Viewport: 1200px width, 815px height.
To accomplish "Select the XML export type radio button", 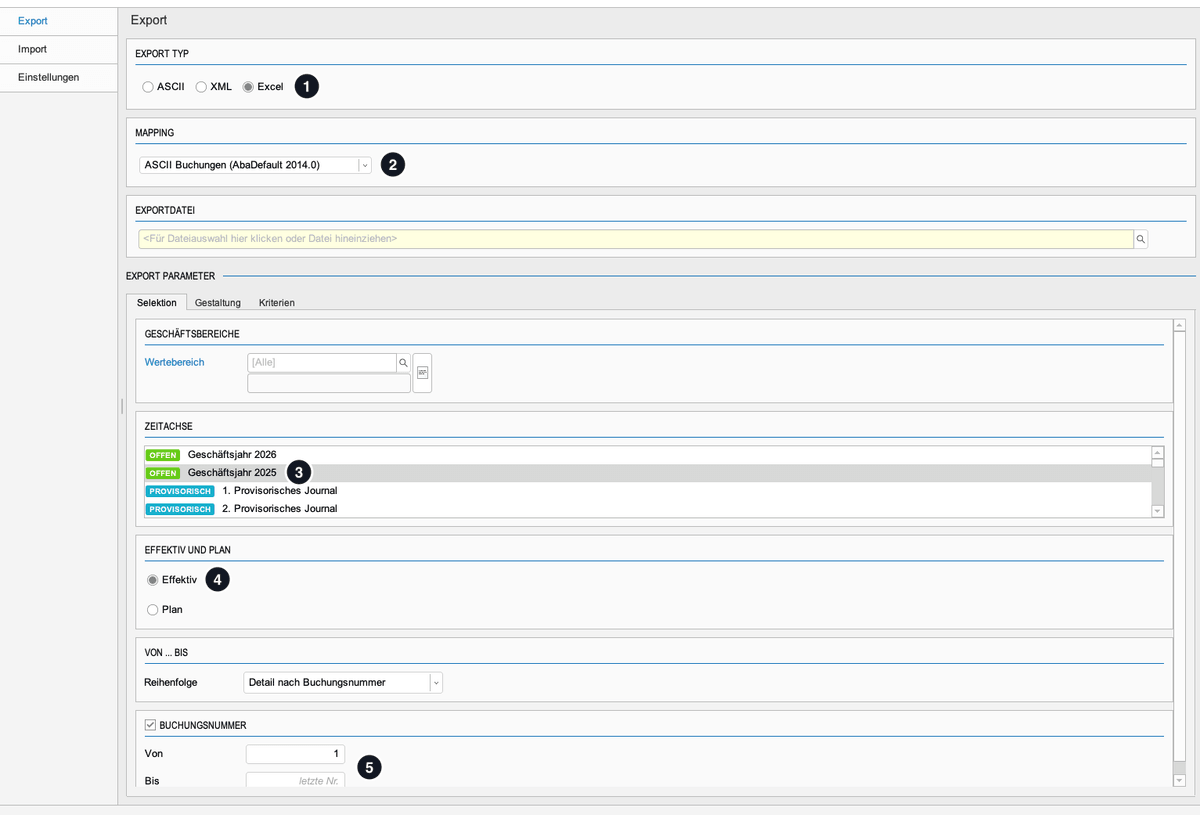I will tap(201, 87).
